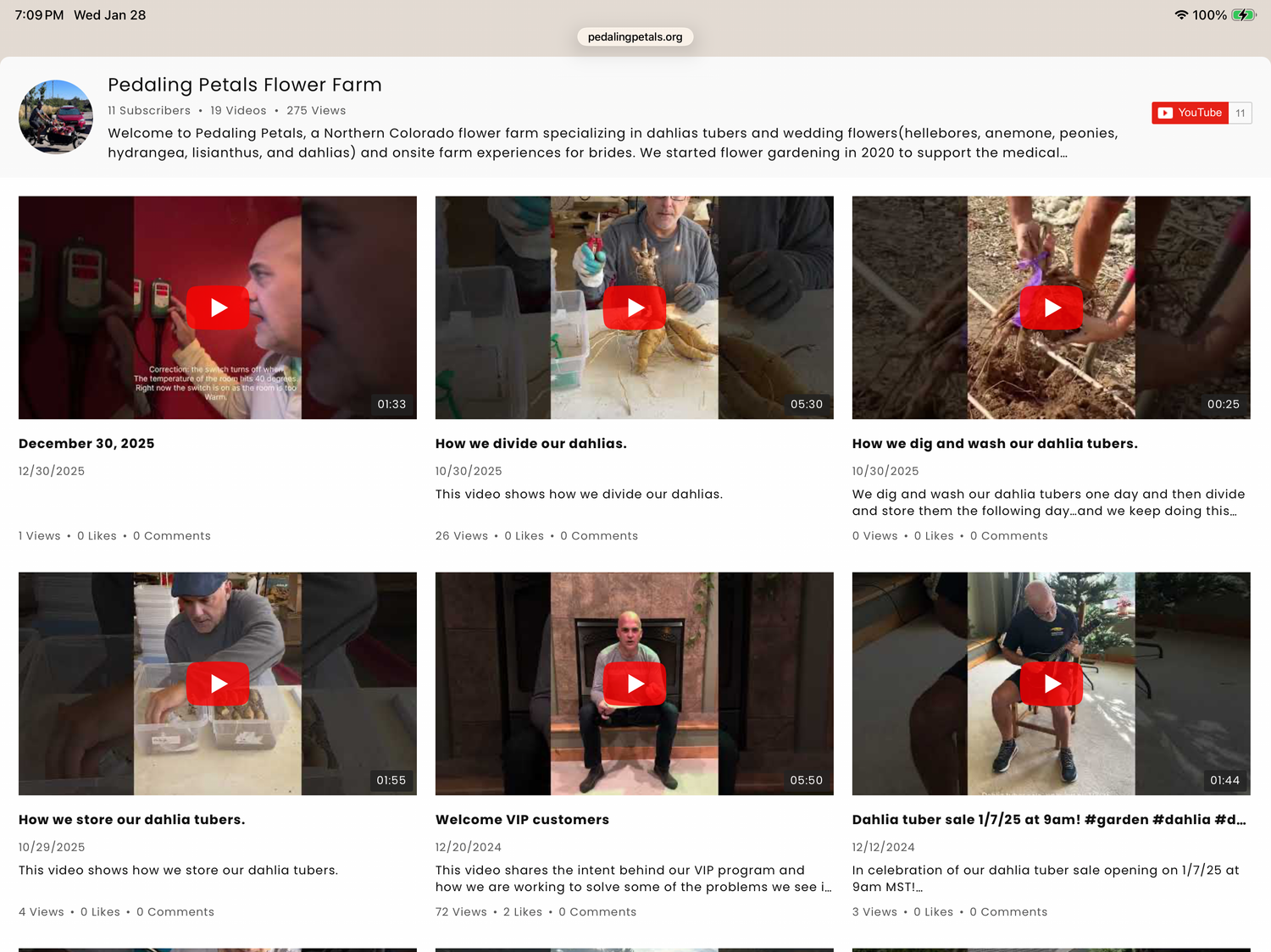Open the 'How we divide our dahlias.' title
The height and width of the screenshot is (952, 1271).
[x=530, y=444]
